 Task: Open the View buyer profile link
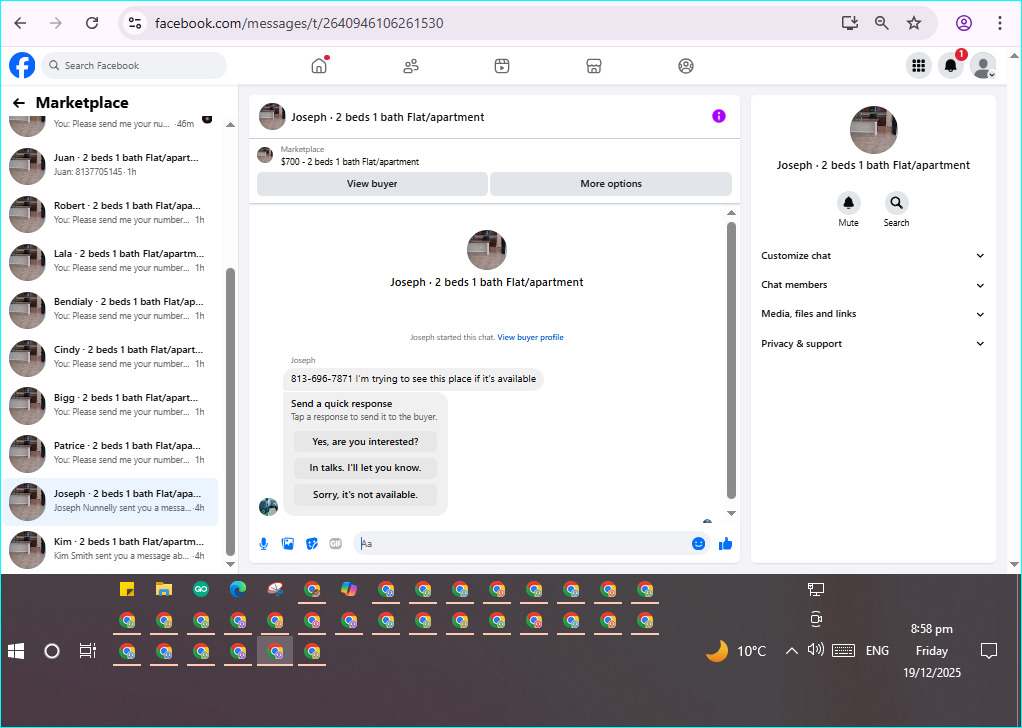point(531,337)
